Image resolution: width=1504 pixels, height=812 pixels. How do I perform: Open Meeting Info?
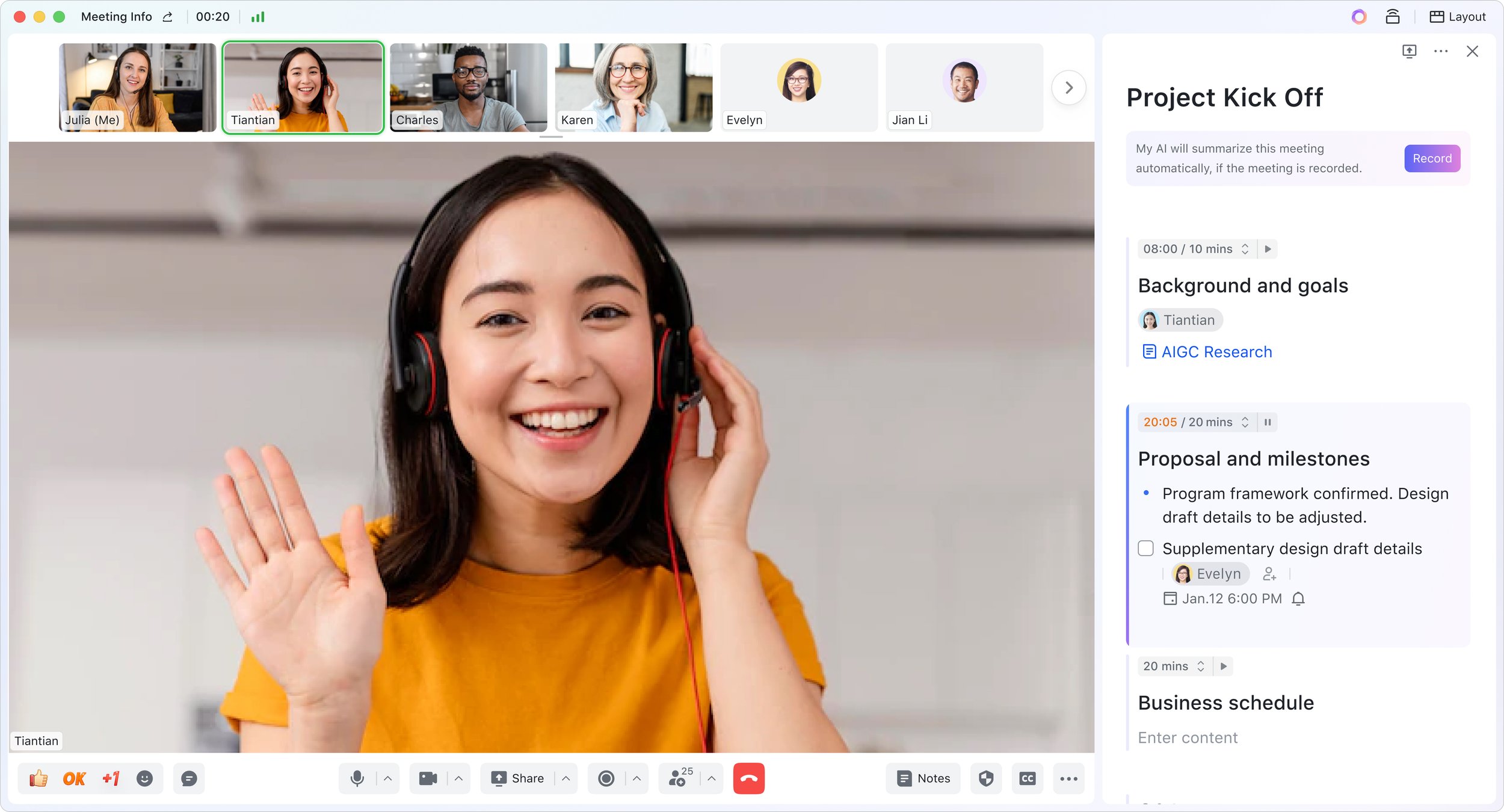[117, 17]
